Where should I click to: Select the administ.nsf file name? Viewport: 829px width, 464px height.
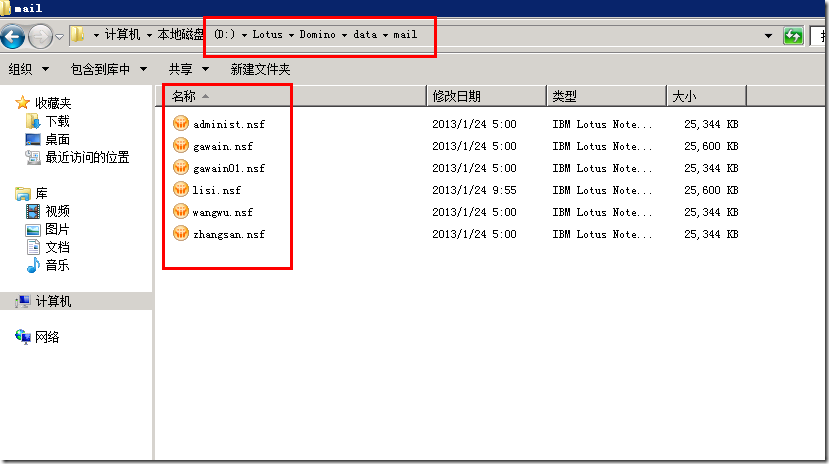(229, 124)
